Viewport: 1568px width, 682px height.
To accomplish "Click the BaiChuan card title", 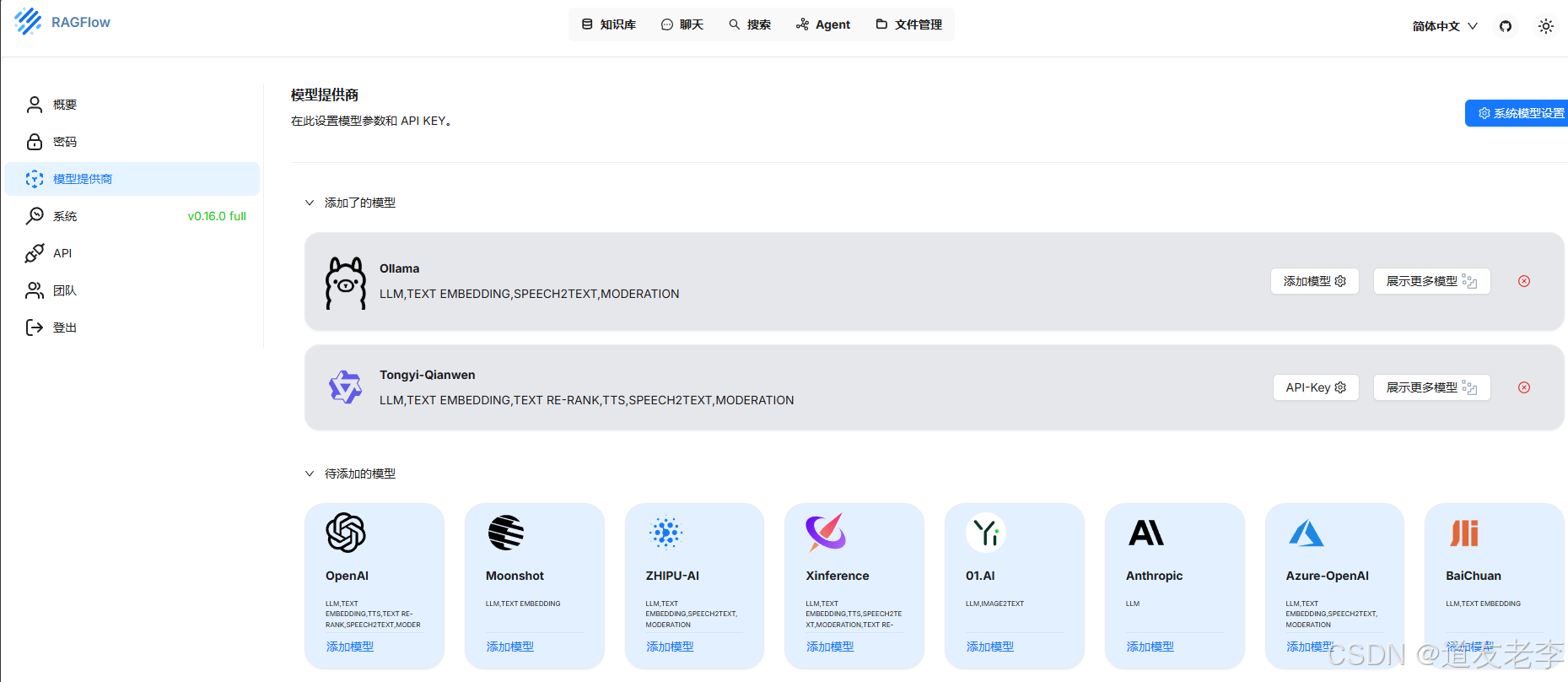I will point(1474,576).
